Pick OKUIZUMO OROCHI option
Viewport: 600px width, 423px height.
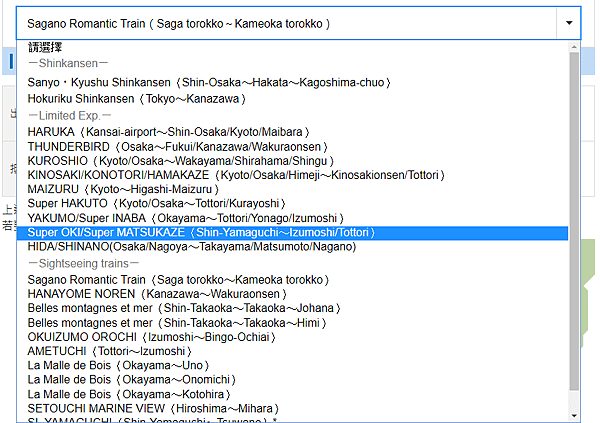click(x=293, y=337)
